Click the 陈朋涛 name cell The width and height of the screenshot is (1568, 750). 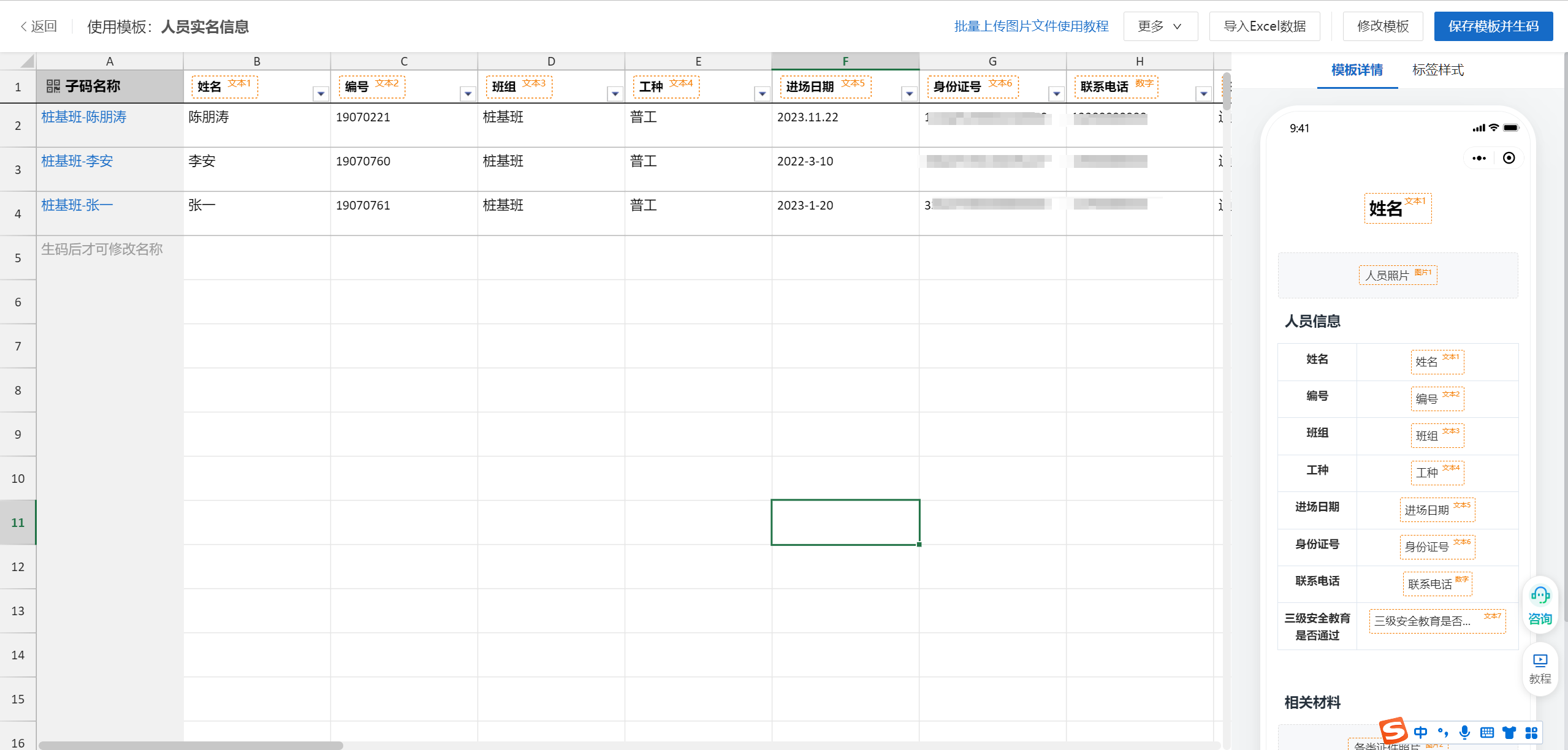pyautogui.click(x=257, y=125)
